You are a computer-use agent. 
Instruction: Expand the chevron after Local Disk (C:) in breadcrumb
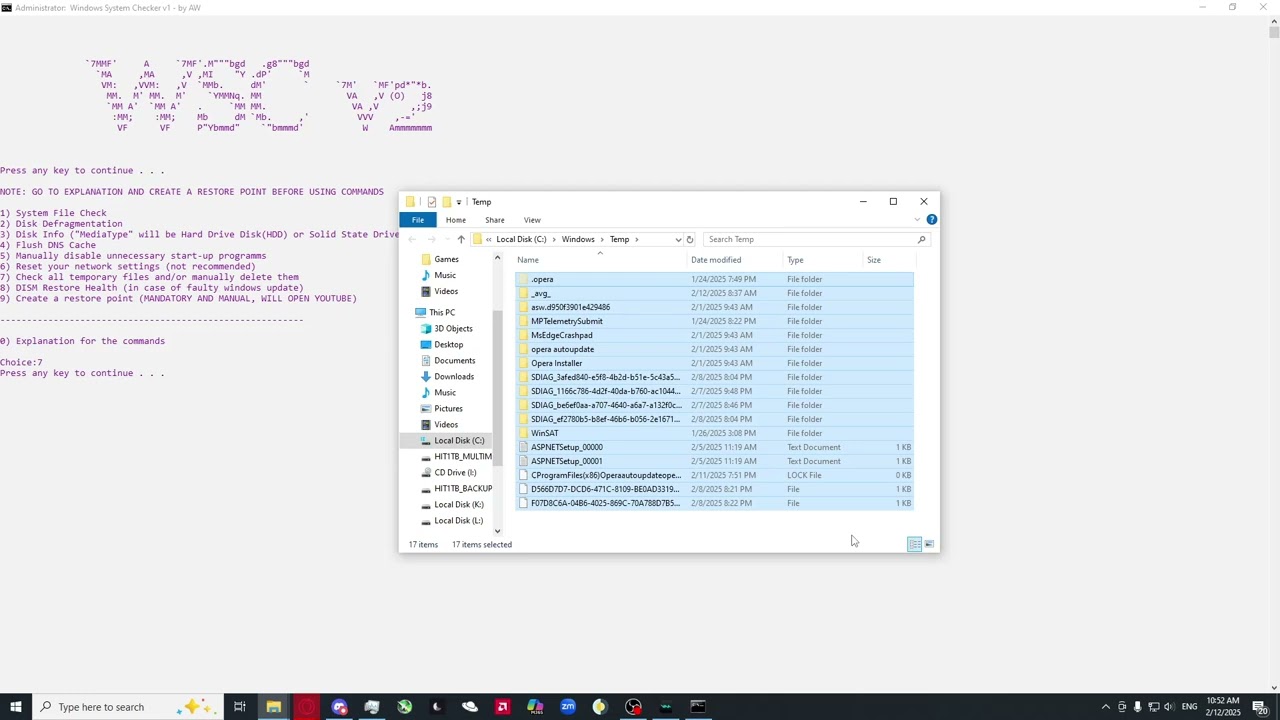[x=554, y=239]
